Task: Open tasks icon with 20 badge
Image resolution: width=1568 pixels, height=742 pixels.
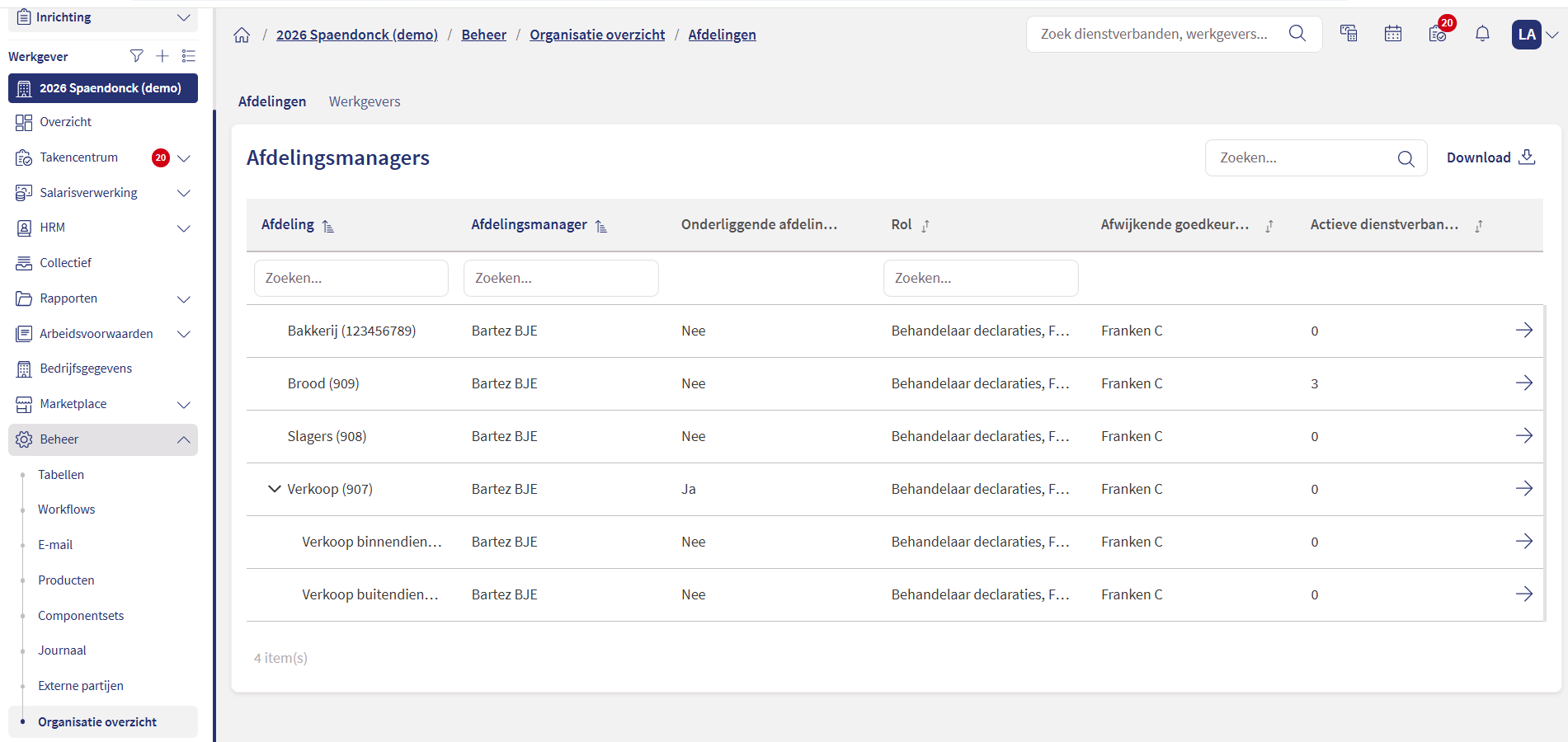Action: pos(1438,34)
